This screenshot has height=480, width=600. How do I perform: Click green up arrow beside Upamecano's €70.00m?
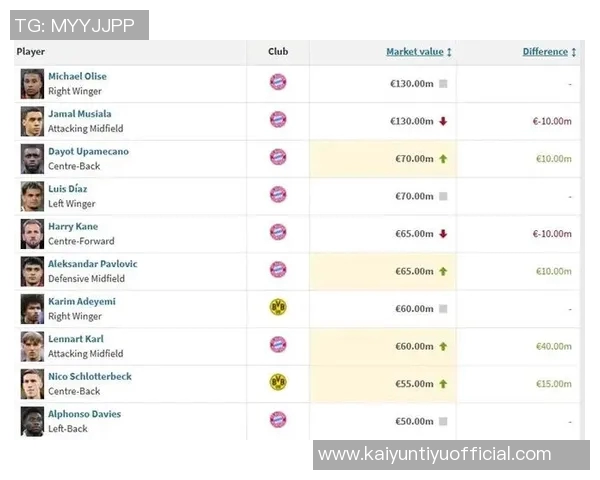coord(443,159)
